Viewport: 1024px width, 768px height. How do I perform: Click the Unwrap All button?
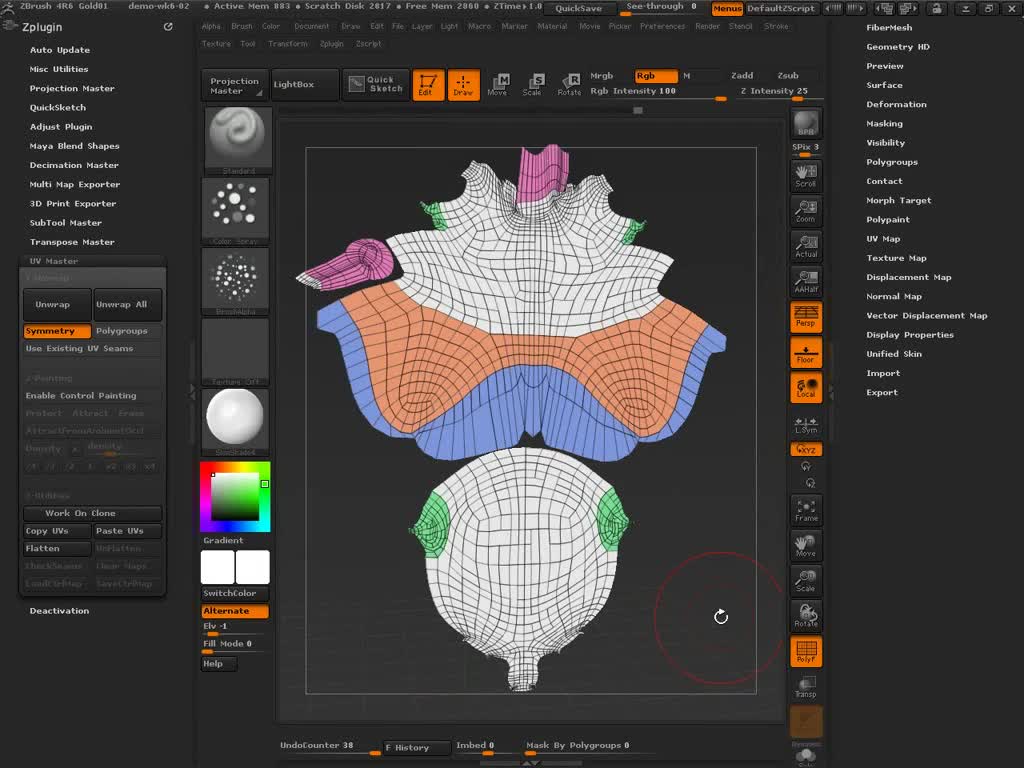pos(127,305)
